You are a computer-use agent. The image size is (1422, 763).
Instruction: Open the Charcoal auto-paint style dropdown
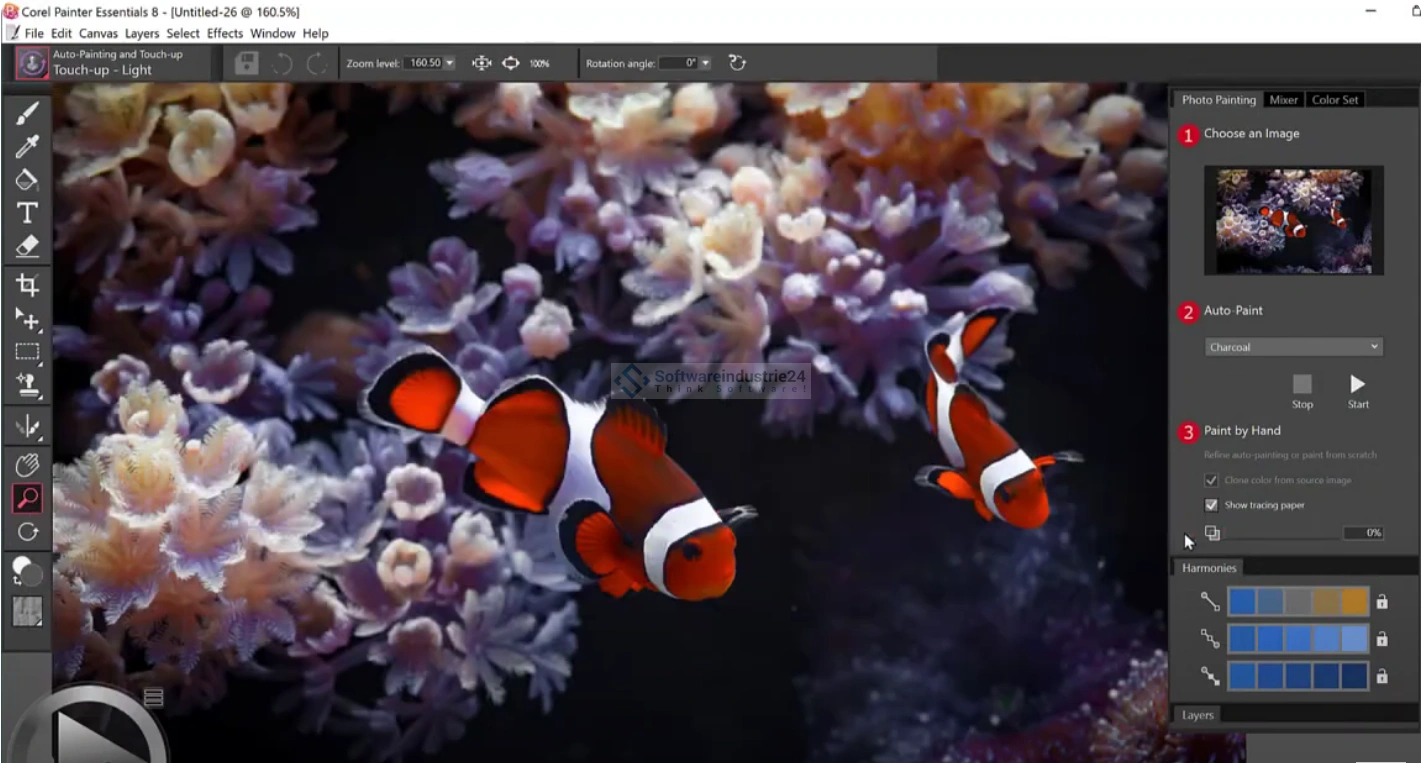click(1293, 347)
